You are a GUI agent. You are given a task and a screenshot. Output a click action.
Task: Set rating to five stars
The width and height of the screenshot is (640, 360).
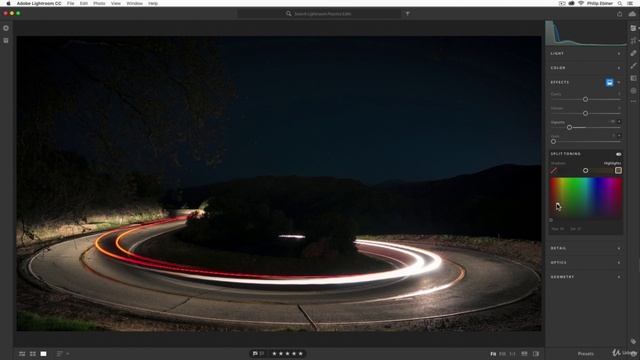click(301, 353)
